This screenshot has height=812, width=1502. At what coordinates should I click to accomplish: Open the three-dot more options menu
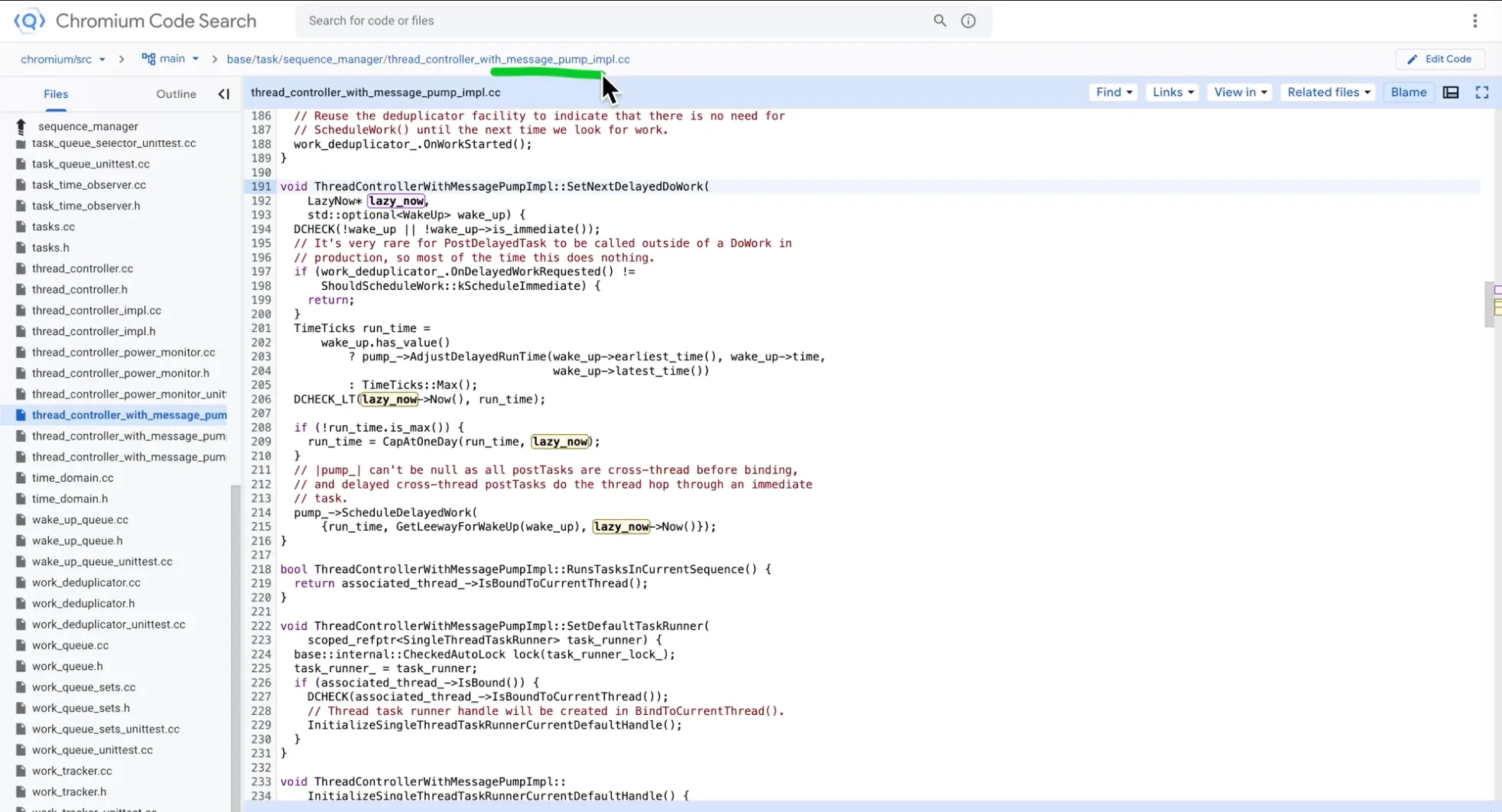click(1475, 21)
